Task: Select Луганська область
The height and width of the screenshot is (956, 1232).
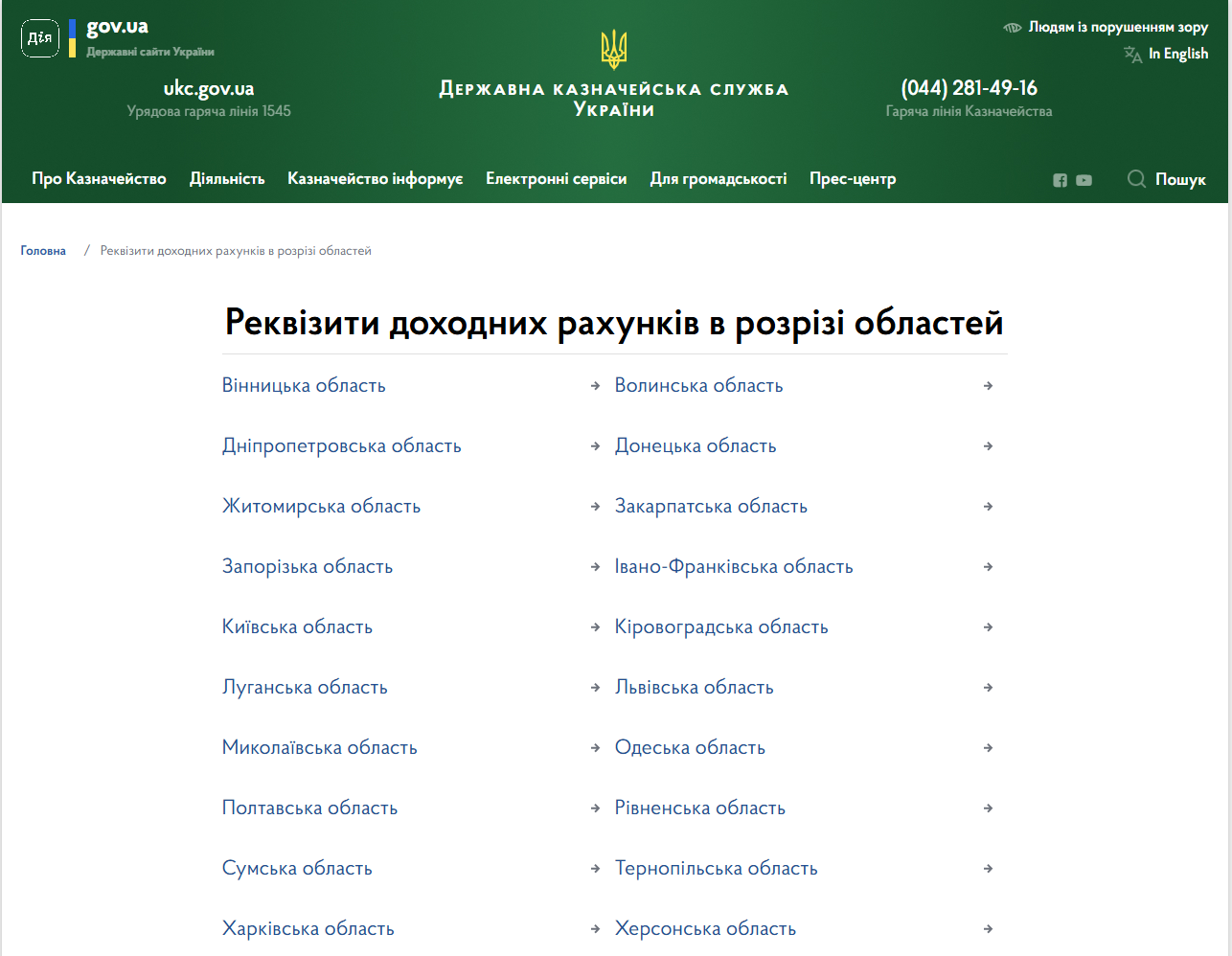Action: click(x=305, y=687)
